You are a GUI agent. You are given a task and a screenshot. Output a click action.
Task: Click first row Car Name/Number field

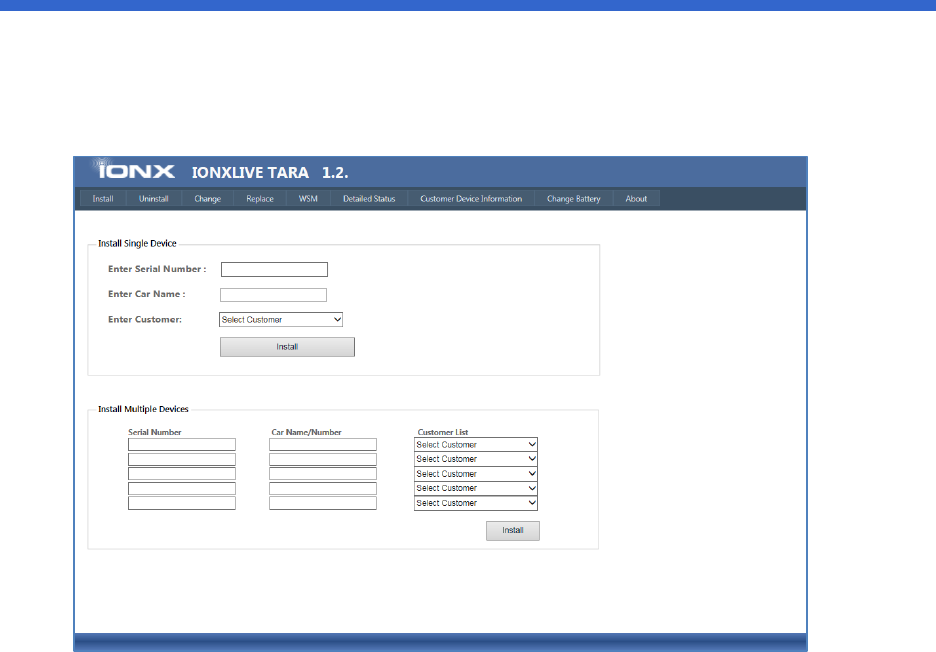pos(323,445)
